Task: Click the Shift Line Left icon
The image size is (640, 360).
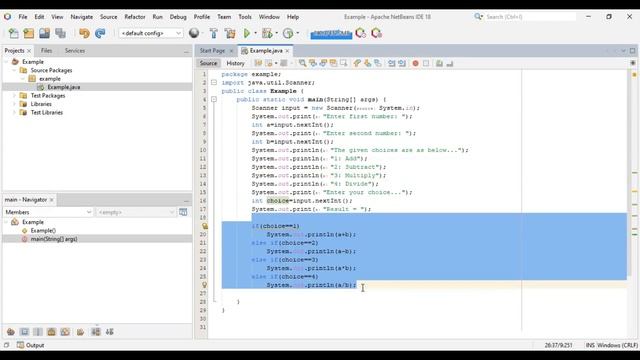Action: (x=391, y=63)
